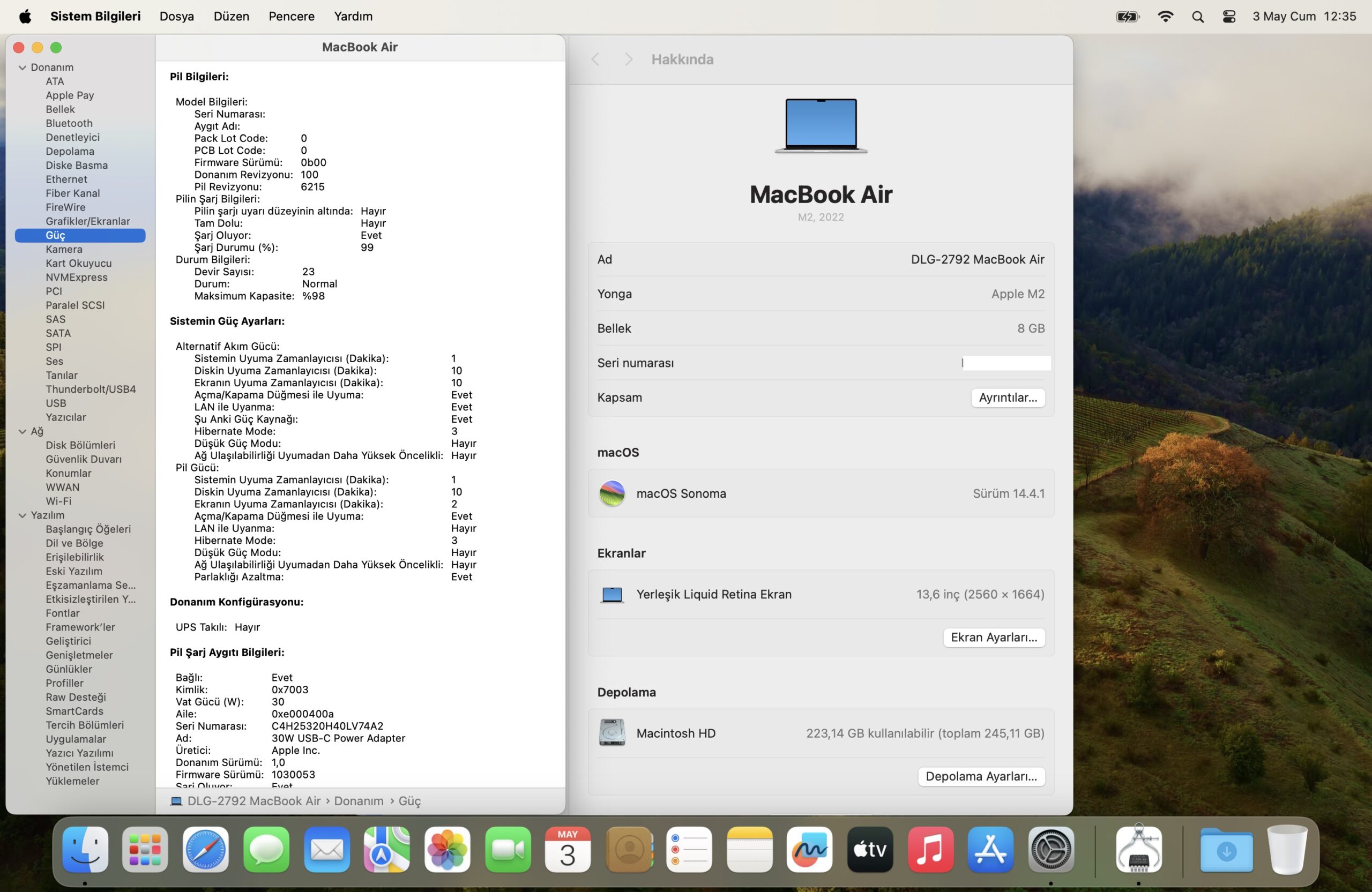Image resolution: width=1372 pixels, height=892 pixels.
Task: Open Maps app in Dock
Action: tap(387, 849)
